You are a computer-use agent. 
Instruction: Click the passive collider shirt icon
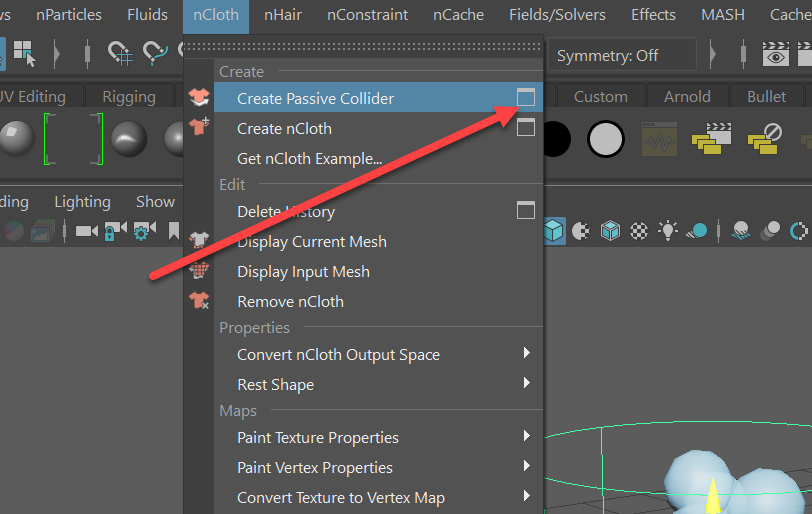pos(199,97)
